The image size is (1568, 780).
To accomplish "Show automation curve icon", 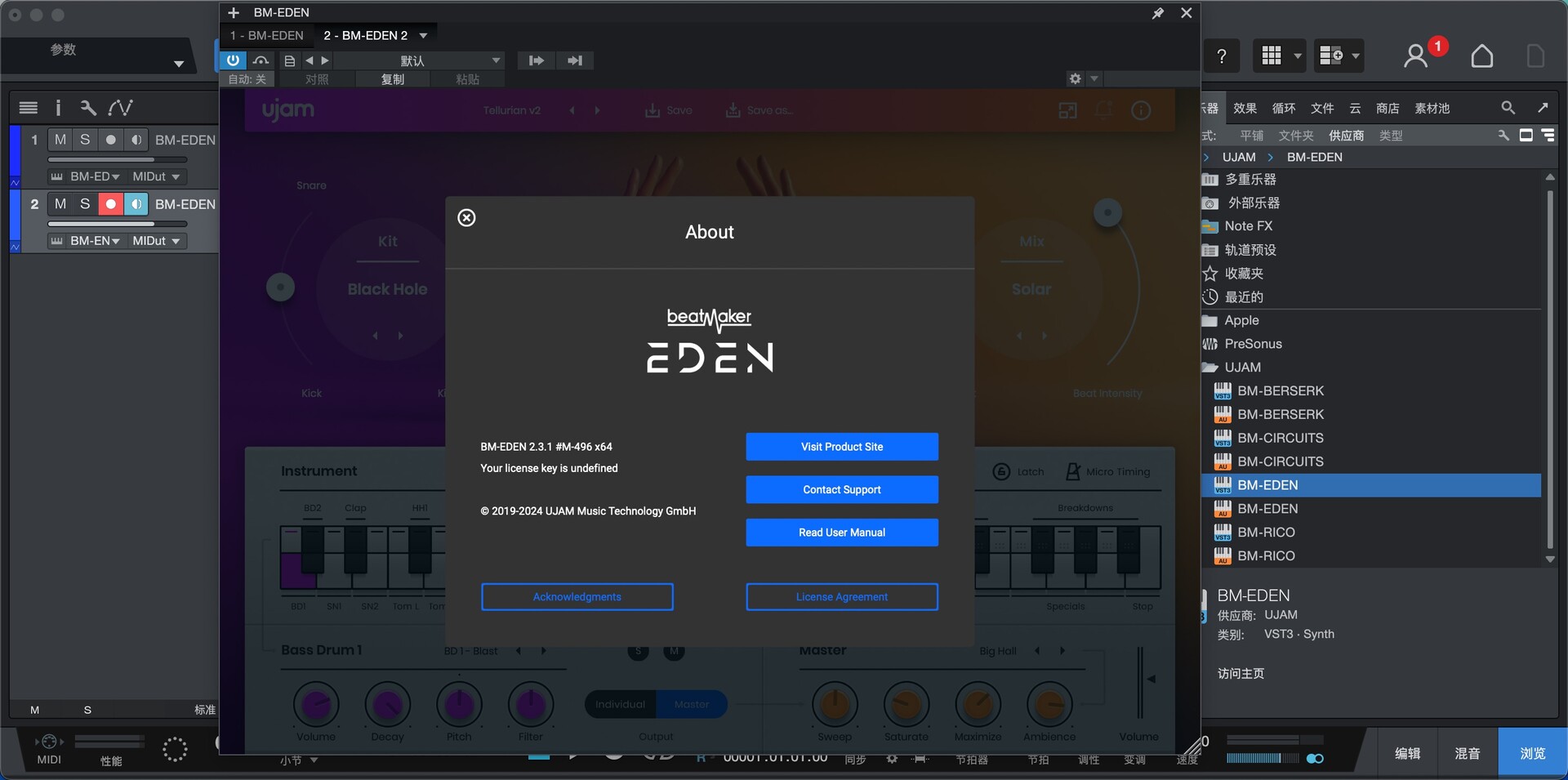I will pos(120,108).
